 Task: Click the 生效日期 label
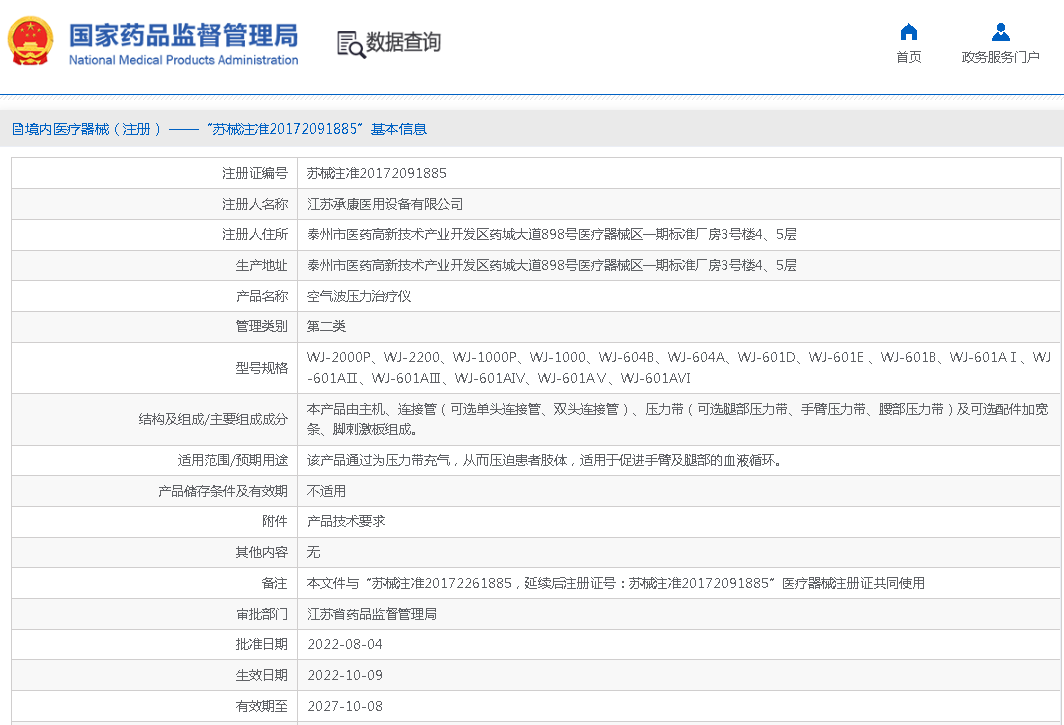261,675
